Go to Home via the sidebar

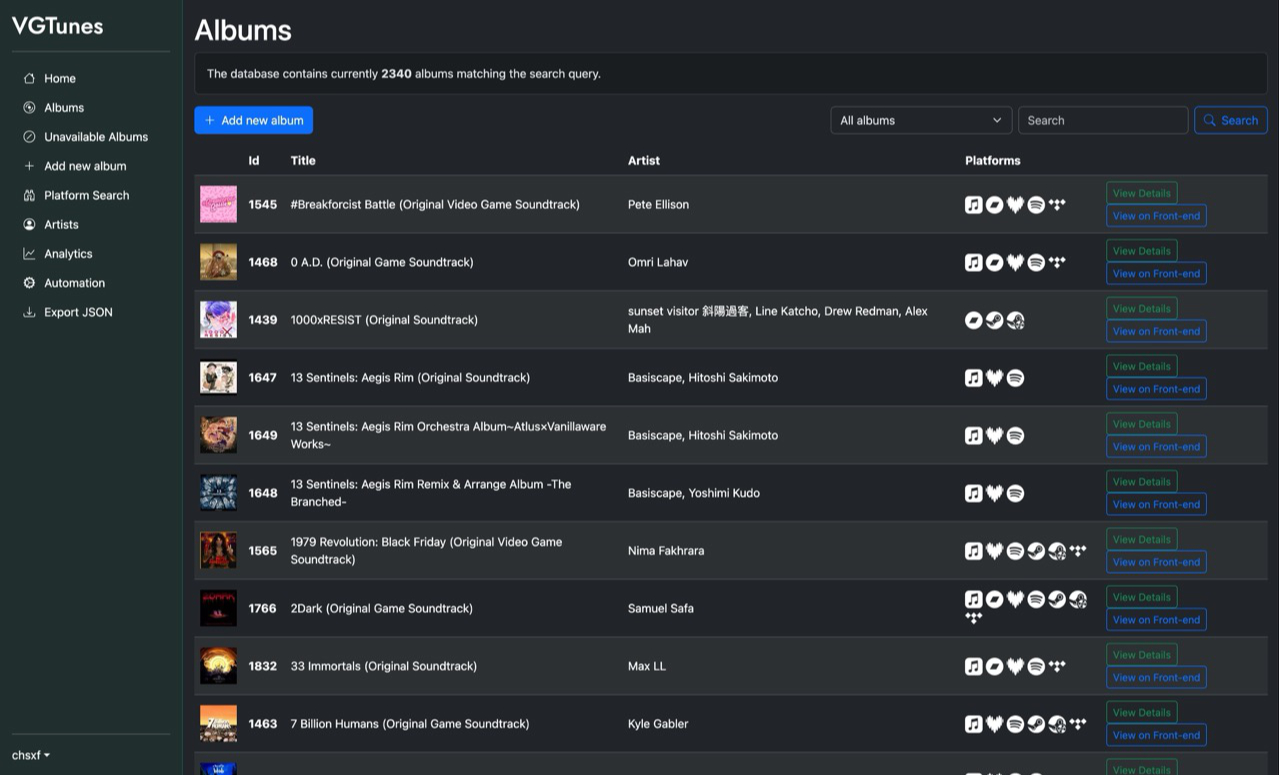59,78
